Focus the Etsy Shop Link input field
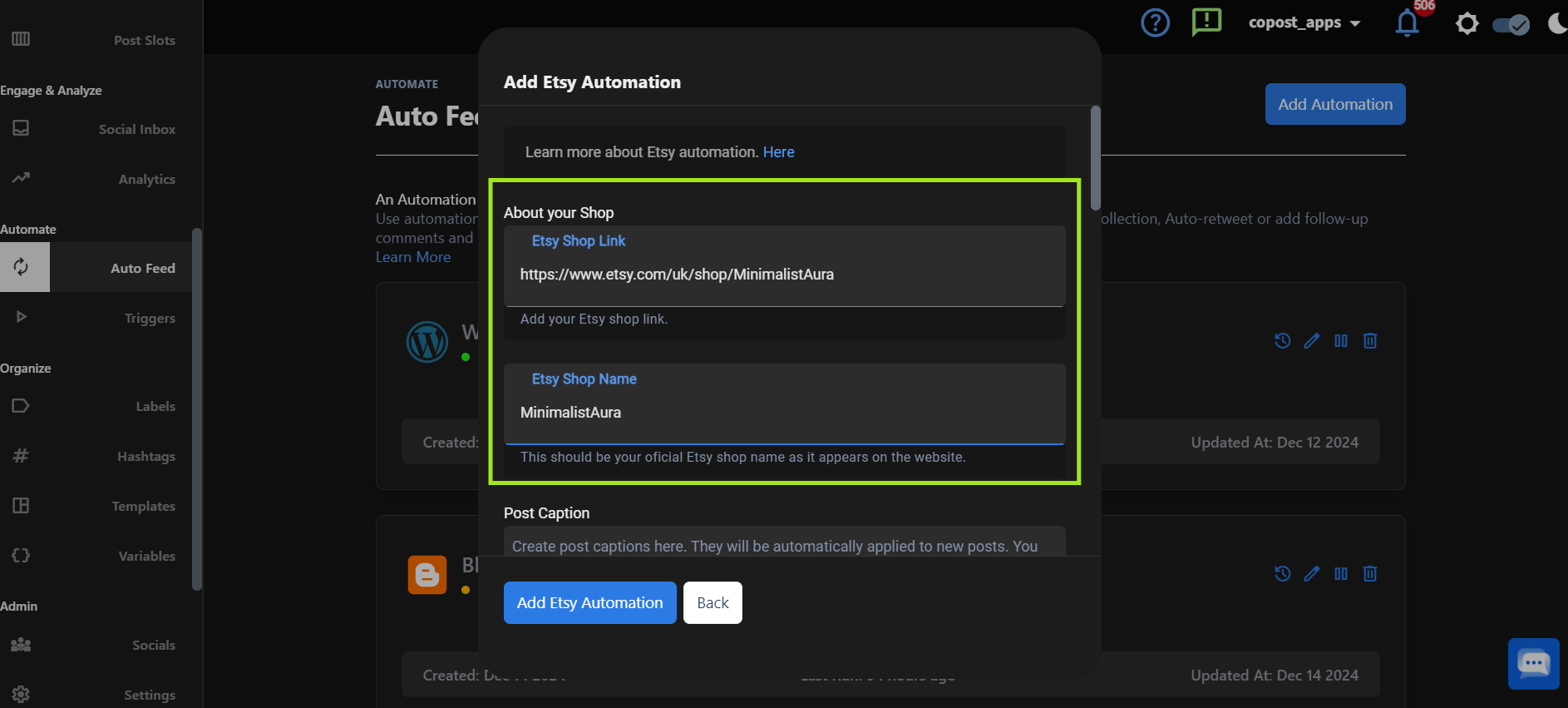This screenshot has height=708, width=1568. pyautogui.click(x=785, y=266)
